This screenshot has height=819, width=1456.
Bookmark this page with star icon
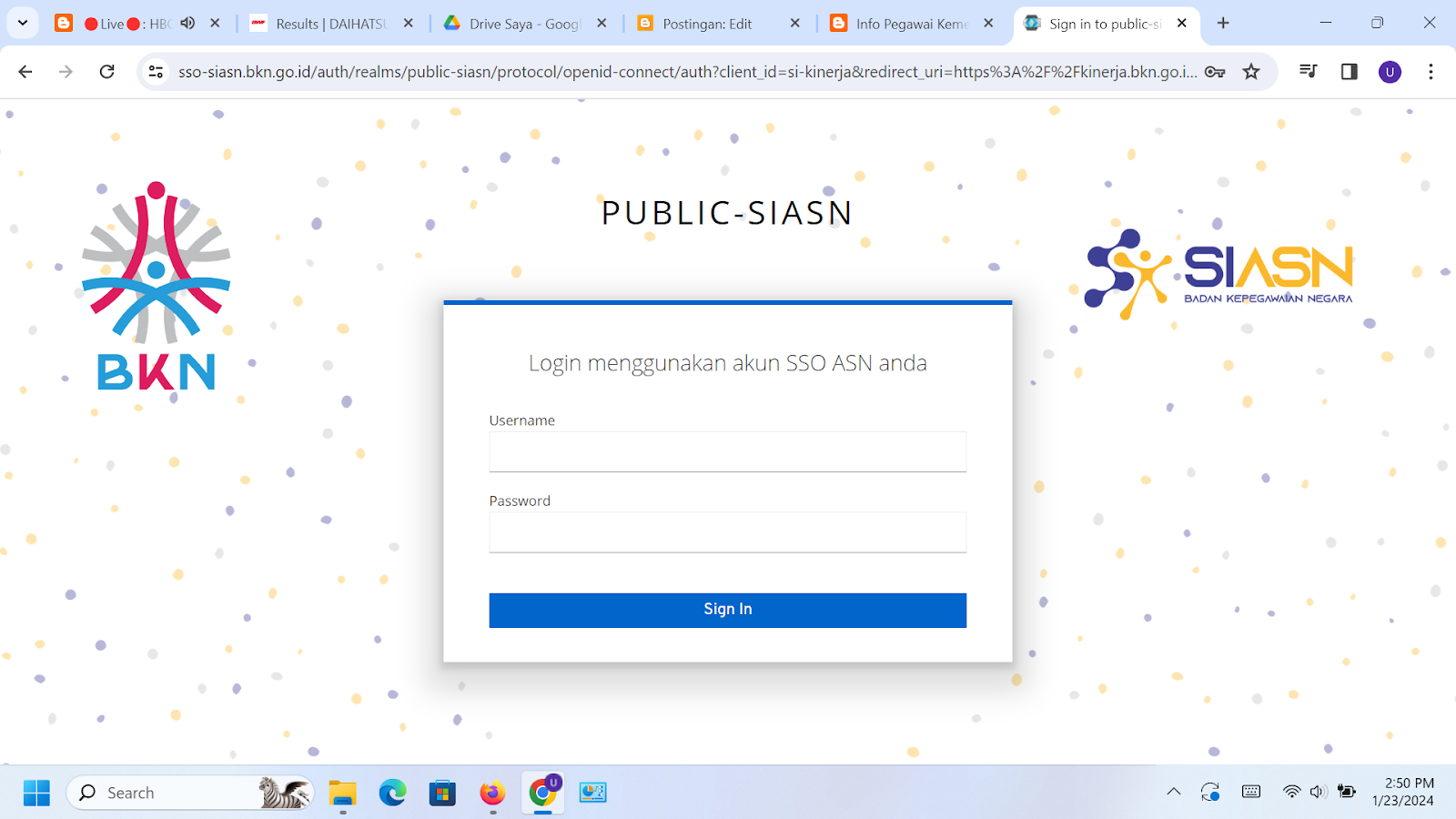(x=1251, y=72)
